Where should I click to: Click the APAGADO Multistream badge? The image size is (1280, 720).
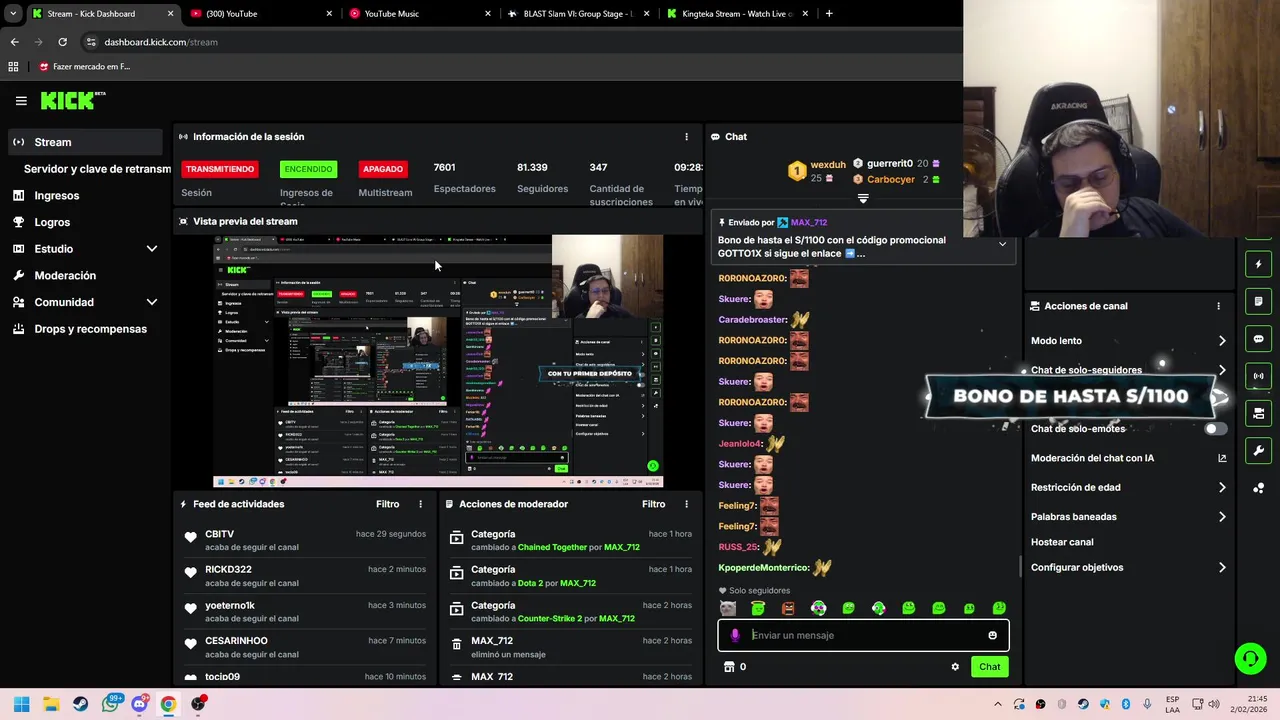pyautogui.click(x=383, y=169)
